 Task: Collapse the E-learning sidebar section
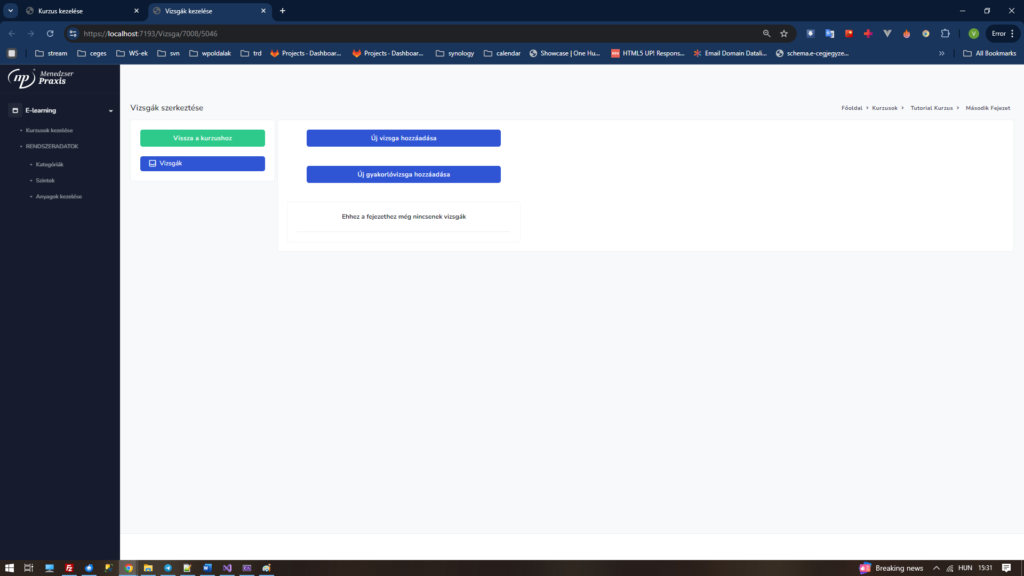pyautogui.click(x=110, y=110)
